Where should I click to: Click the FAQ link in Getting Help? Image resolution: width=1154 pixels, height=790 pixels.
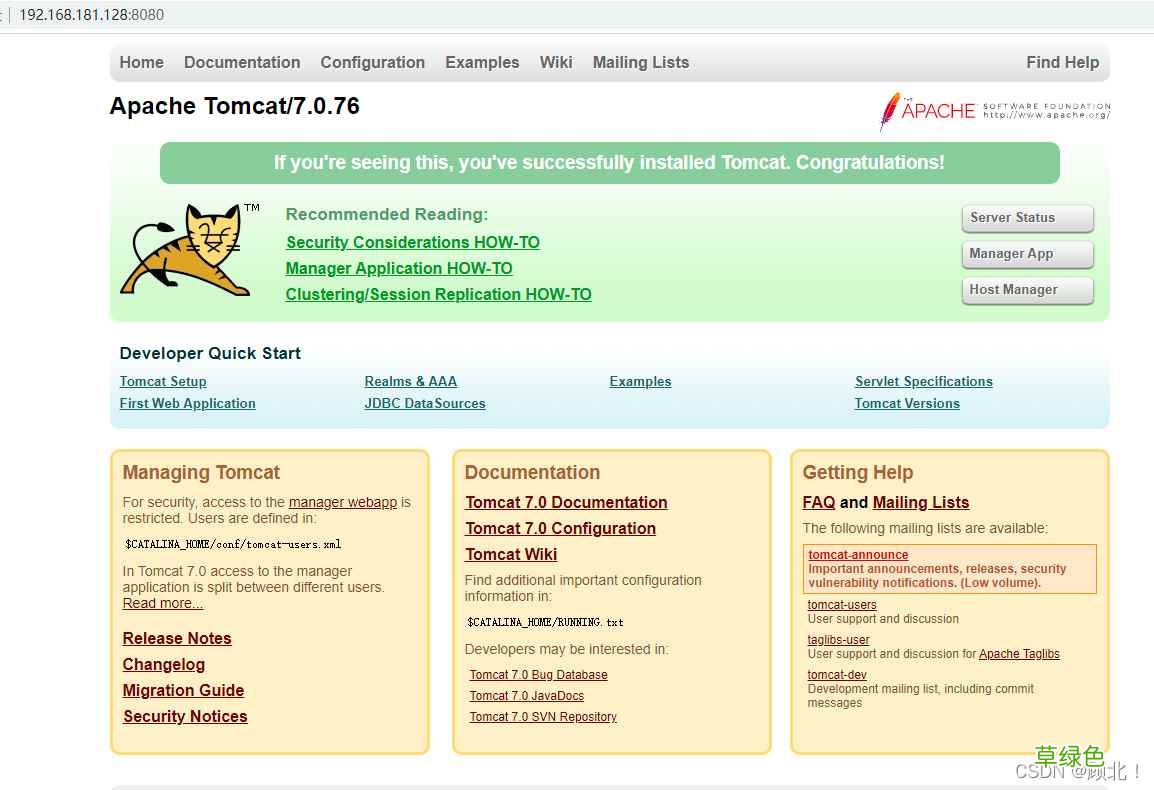tap(818, 502)
